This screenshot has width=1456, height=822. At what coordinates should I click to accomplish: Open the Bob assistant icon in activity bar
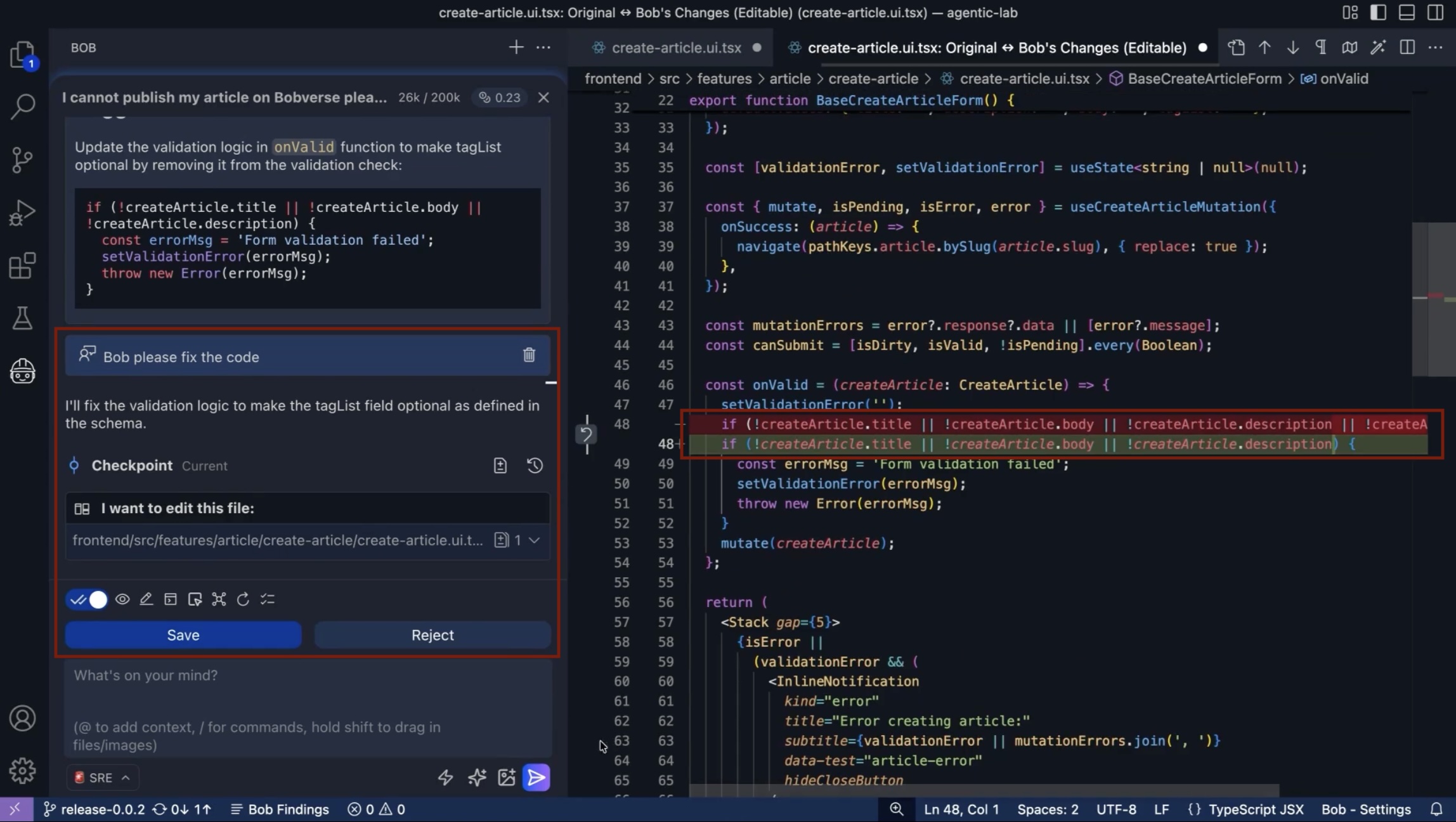click(x=23, y=371)
